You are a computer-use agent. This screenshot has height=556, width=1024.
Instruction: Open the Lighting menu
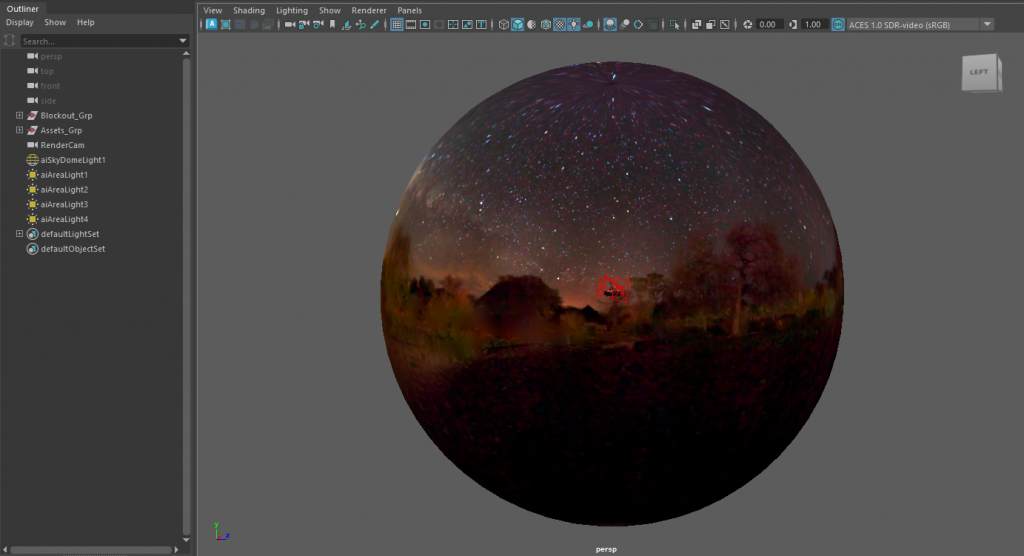(291, 10)
